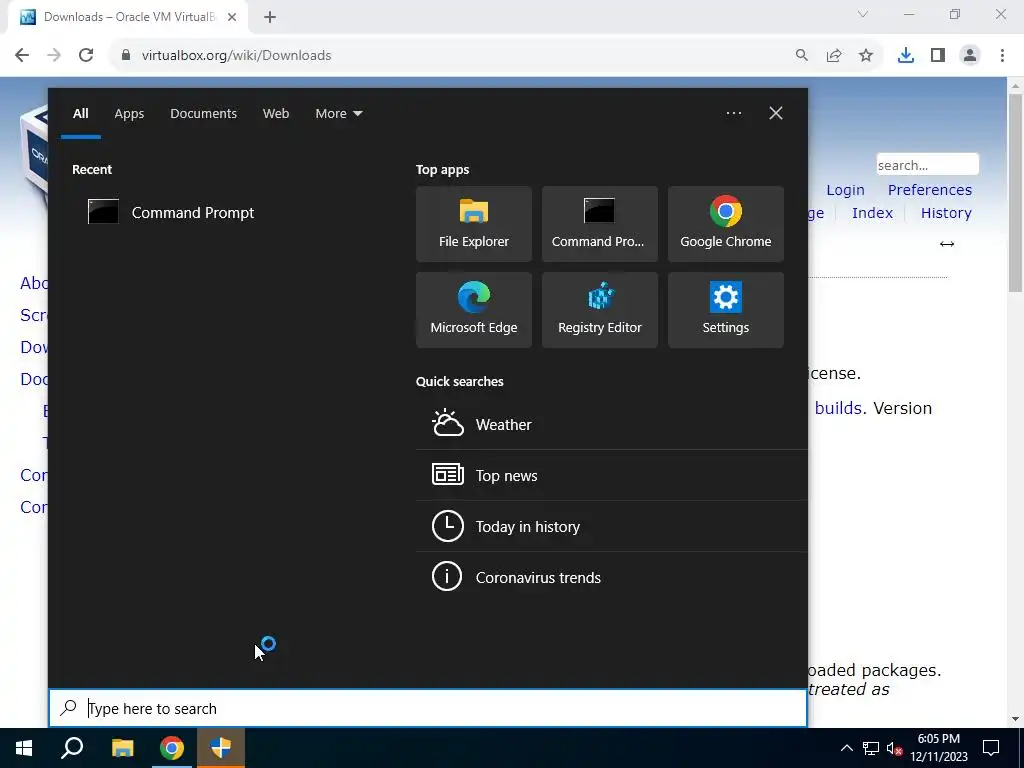Click taskbar search magnifier icon
Viewport: 1024px width, 768px height.
pyautogui.click(x=72, y=748)
